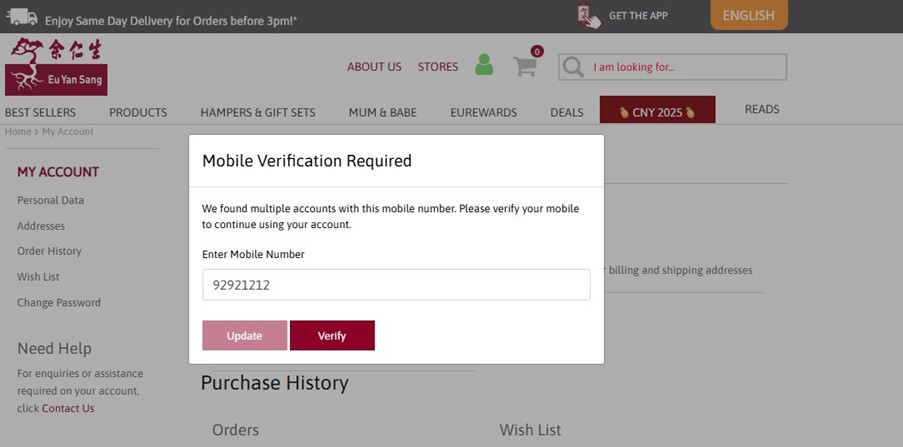This screenshot has height=447, width=903.
Task: Open Change Password in My Account
Action: [59, 302]
